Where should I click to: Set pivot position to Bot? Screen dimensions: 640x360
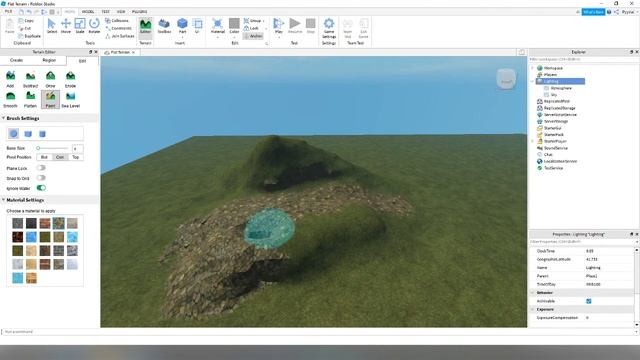pos(44,157)
